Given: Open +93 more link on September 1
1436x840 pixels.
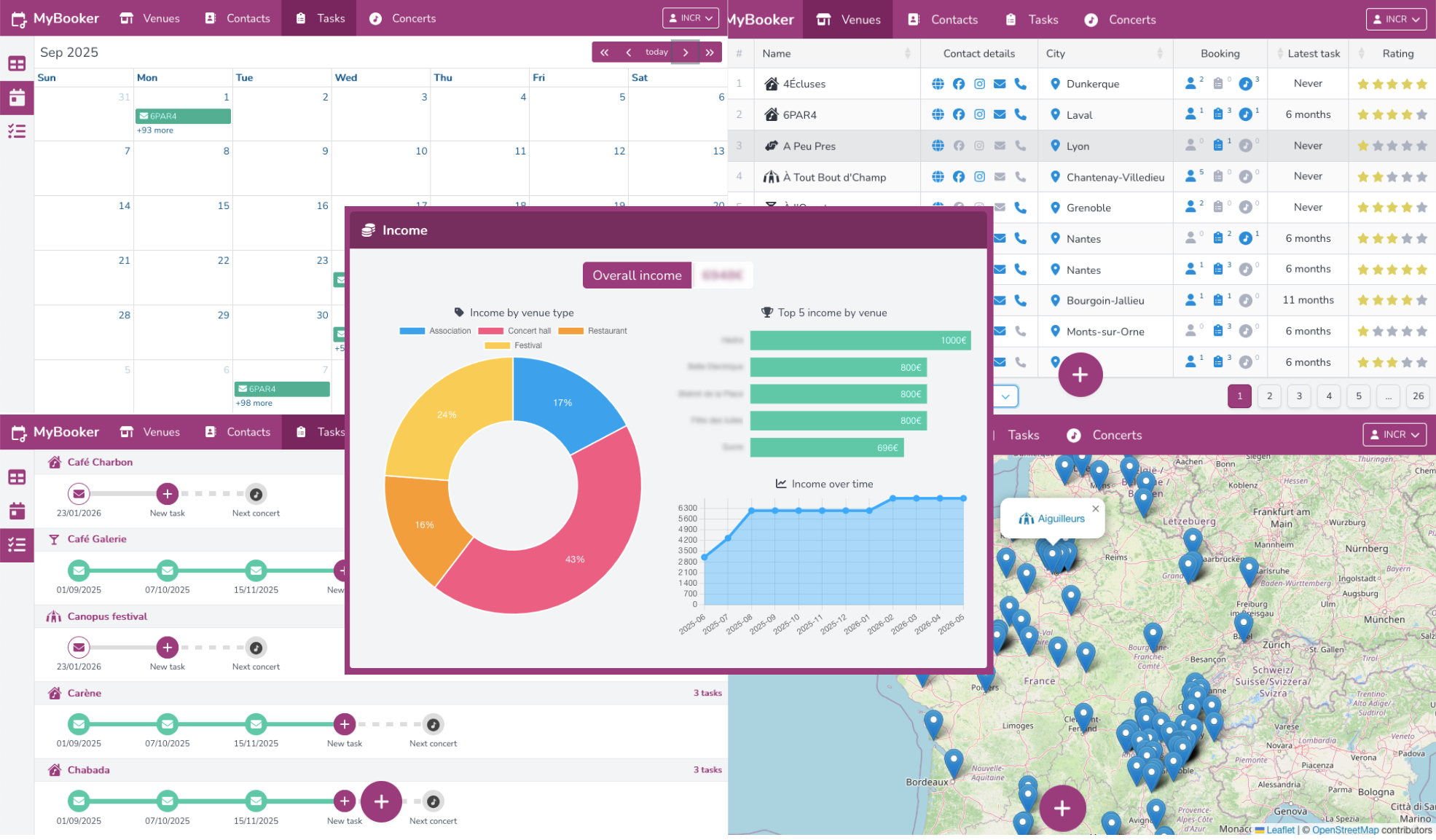Looking at the screenshot, I should [x=155, y=130].
